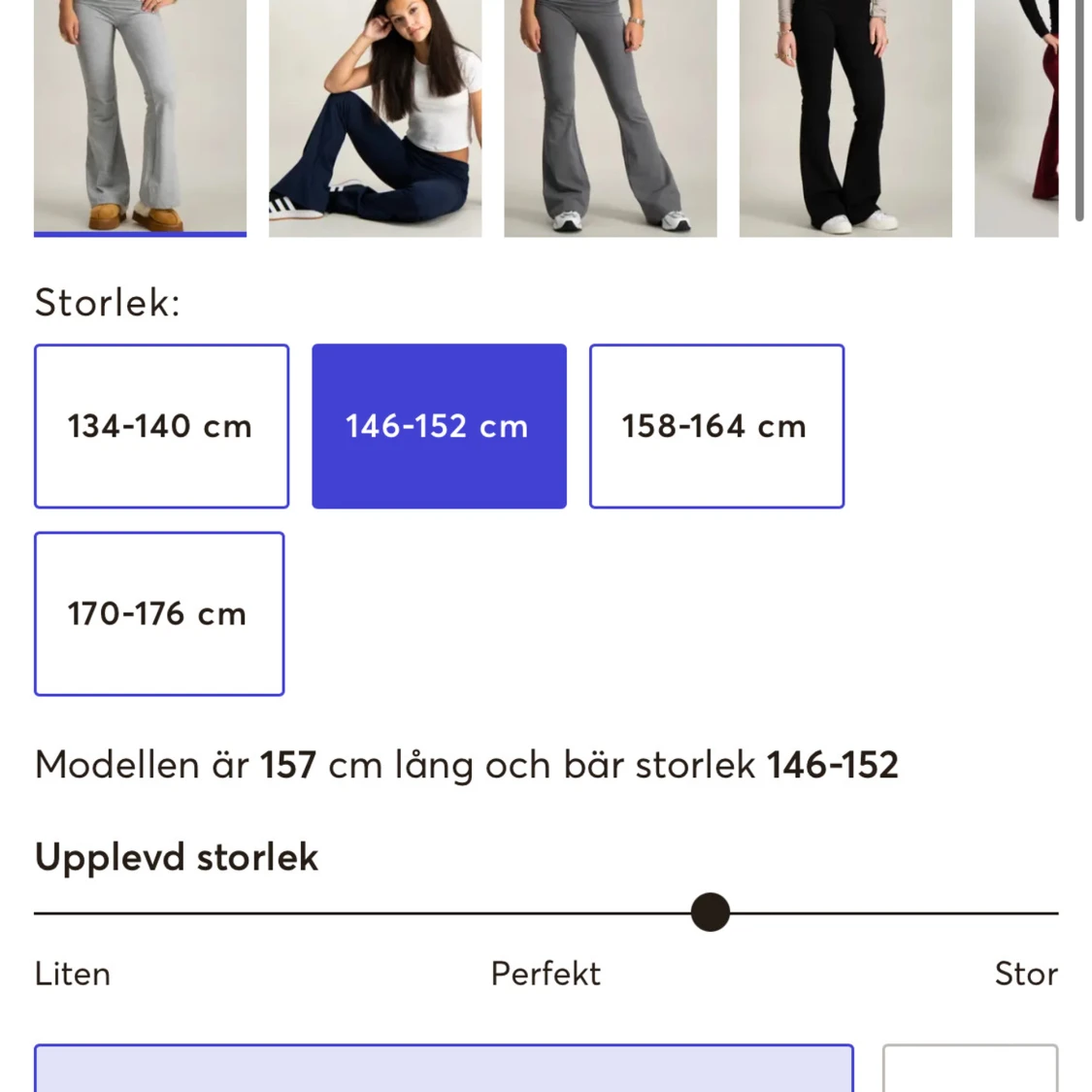Select the black flared pants thumbnail
The width and height of the screenshot is (1092, 1092).
tap(845, 117)
